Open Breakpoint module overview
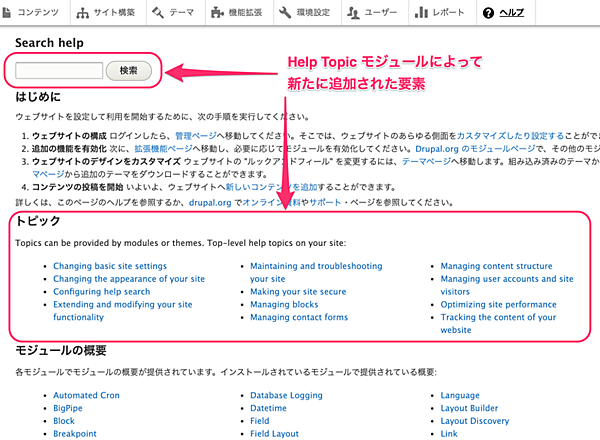Image resolution: width=600 pixels, height=440 pixels. pos(75,434)
